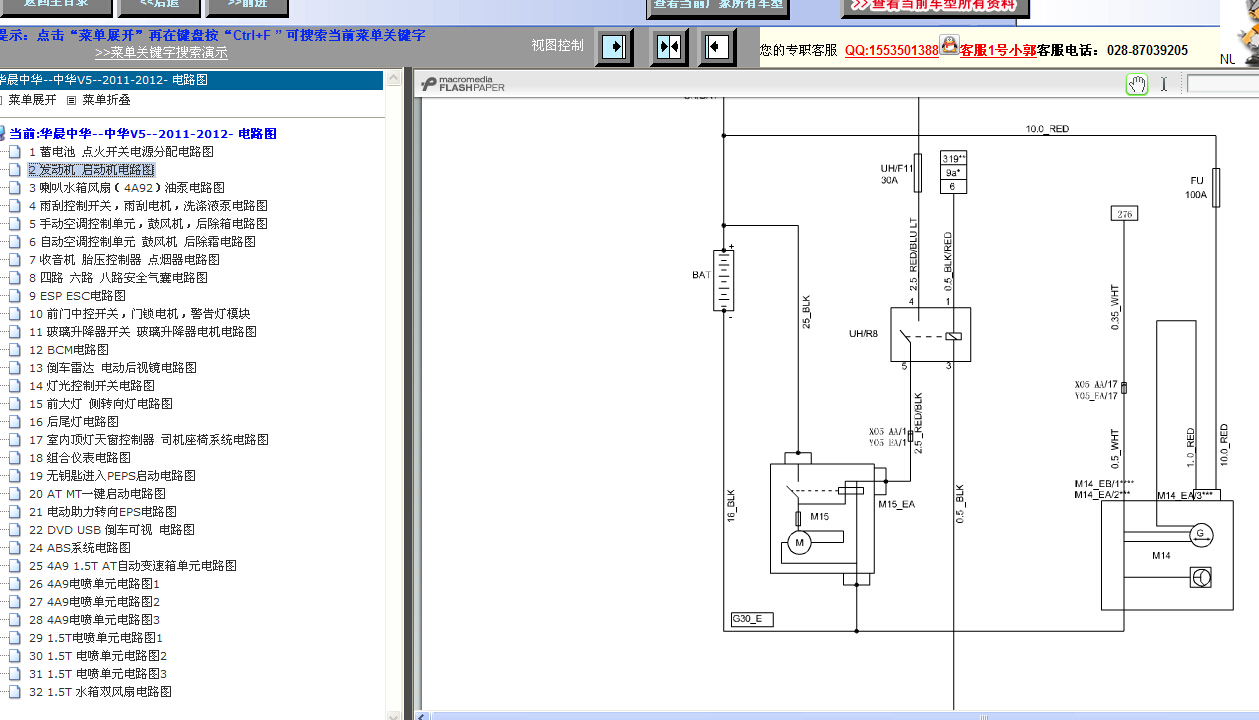Open 10 前门中控开关,门锁电机,警告灯模块
1259x720 pixels.
[139, 314]
